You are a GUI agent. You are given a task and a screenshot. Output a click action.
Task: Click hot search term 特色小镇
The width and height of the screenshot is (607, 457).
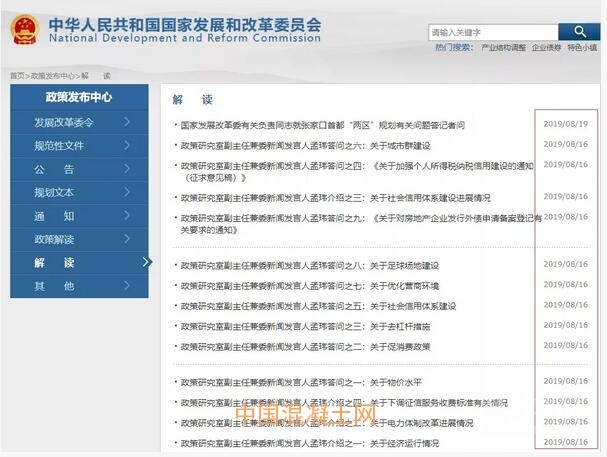tap(582, 47)
